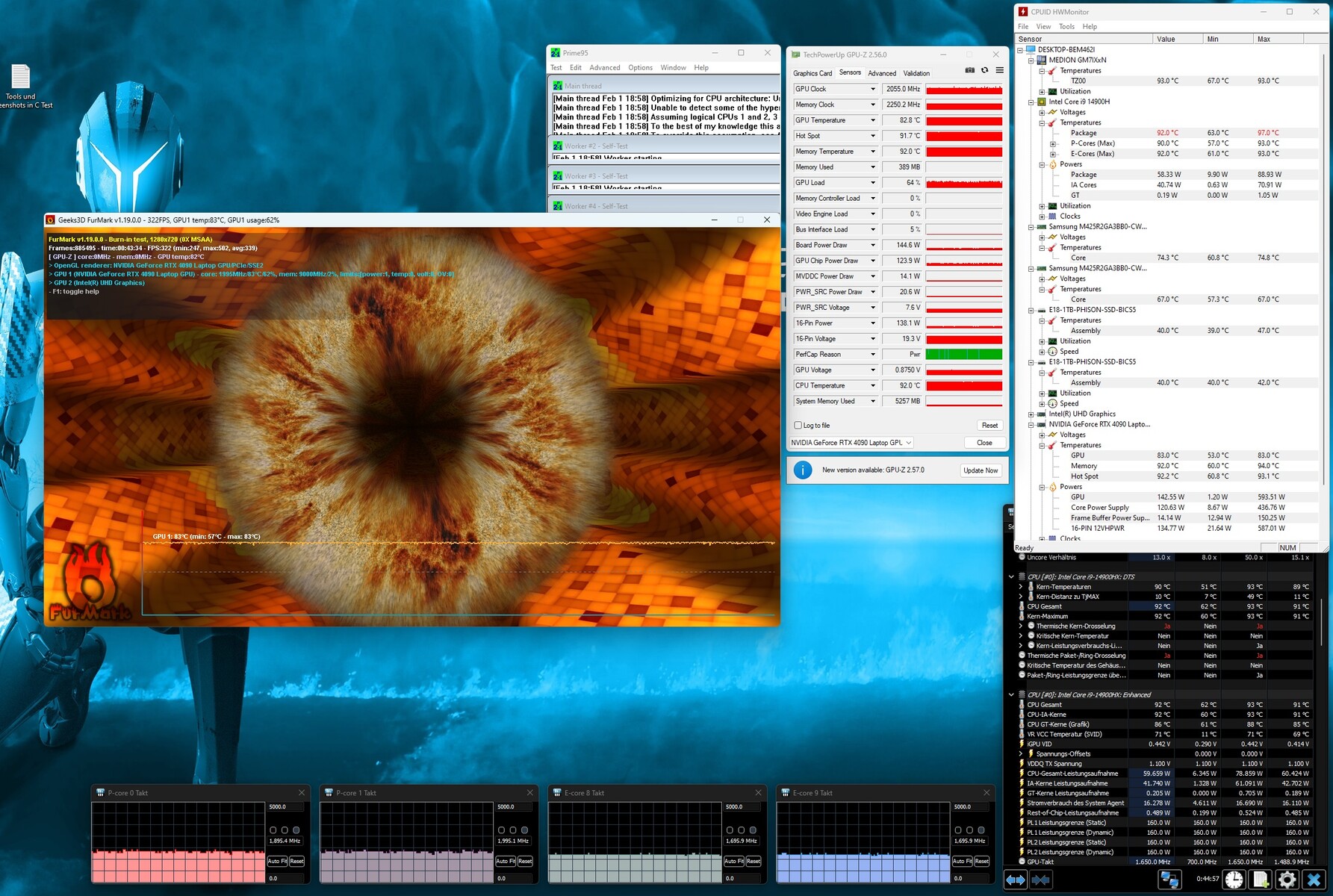The image size is (1333, 896).
Task: Click the Update Now button in GPU-Z
Action: click(x=981, y=470)
